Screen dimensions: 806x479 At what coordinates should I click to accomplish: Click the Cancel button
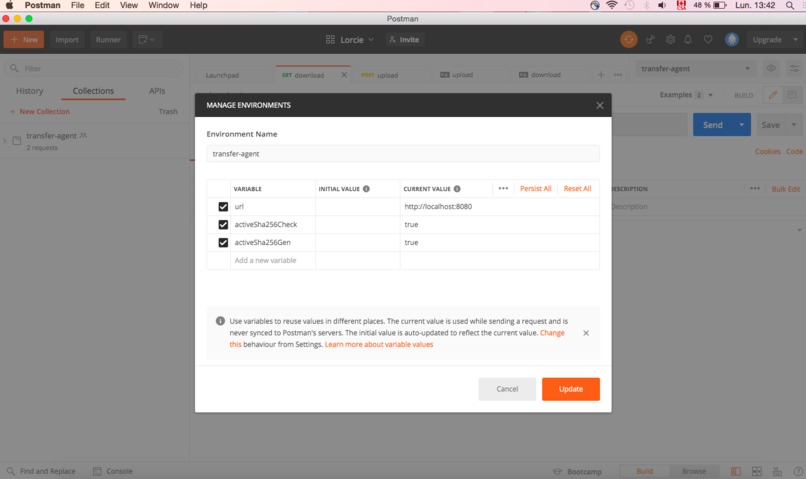pyautogui.click(x=507, y=389)
